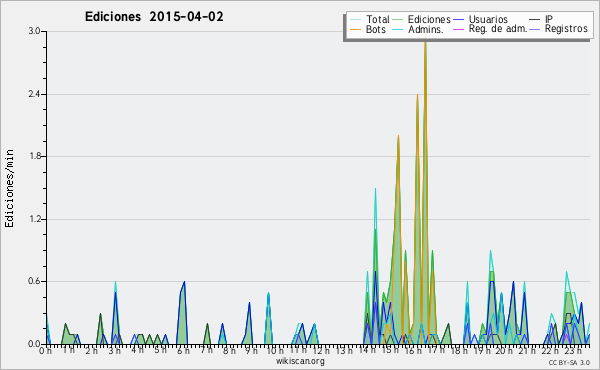Click the 1.8 value on y-axis

[x=34, y=156]
